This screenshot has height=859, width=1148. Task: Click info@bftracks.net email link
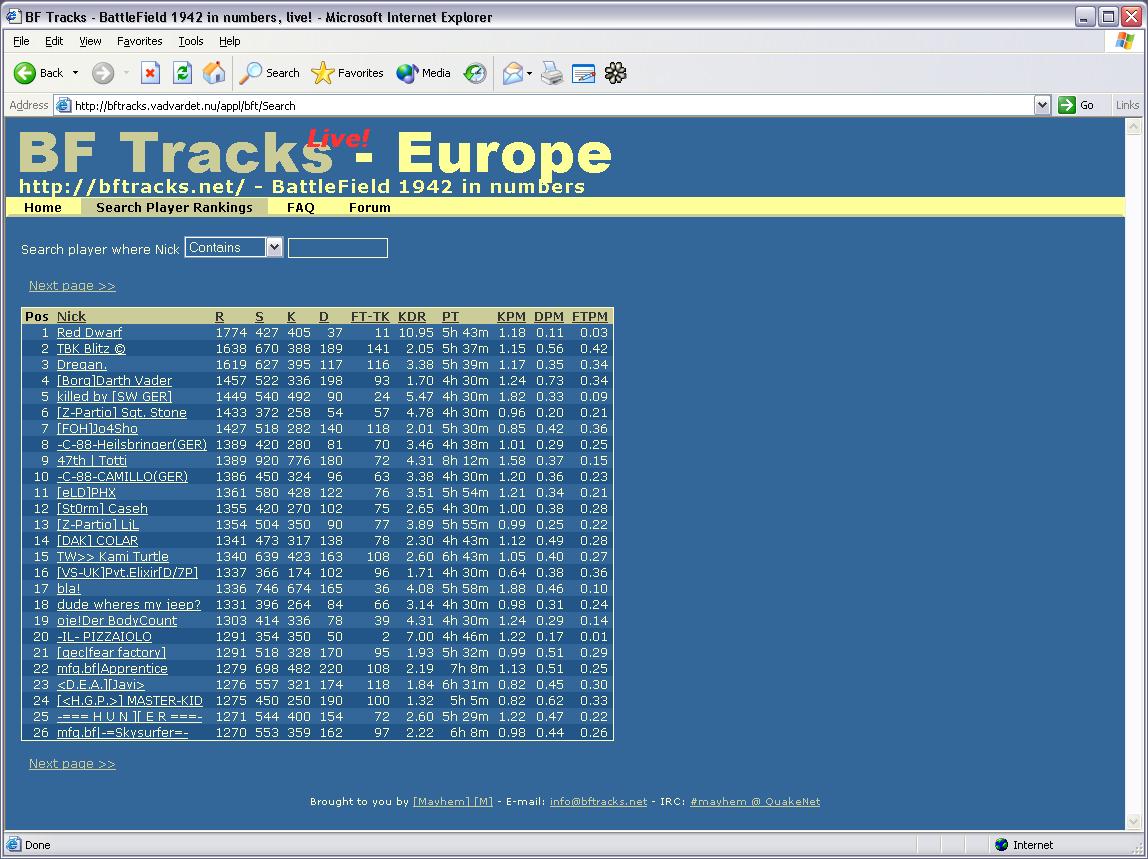point(598,802)
